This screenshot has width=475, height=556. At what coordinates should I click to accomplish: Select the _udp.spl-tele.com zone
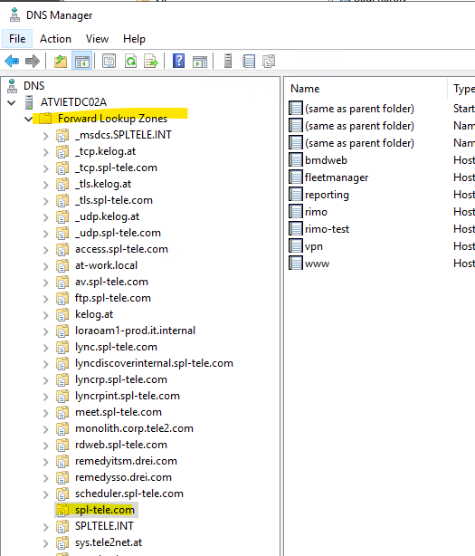click(x=118, y=233)
